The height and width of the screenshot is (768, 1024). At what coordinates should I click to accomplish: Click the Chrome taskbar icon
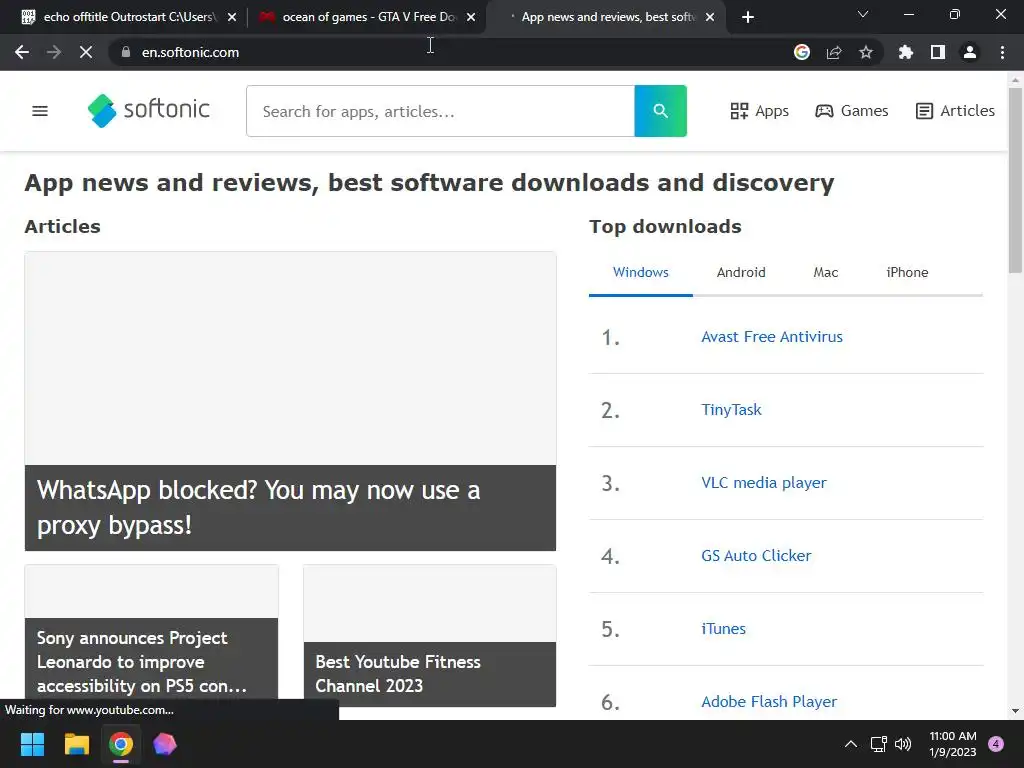tap(121, 744)
